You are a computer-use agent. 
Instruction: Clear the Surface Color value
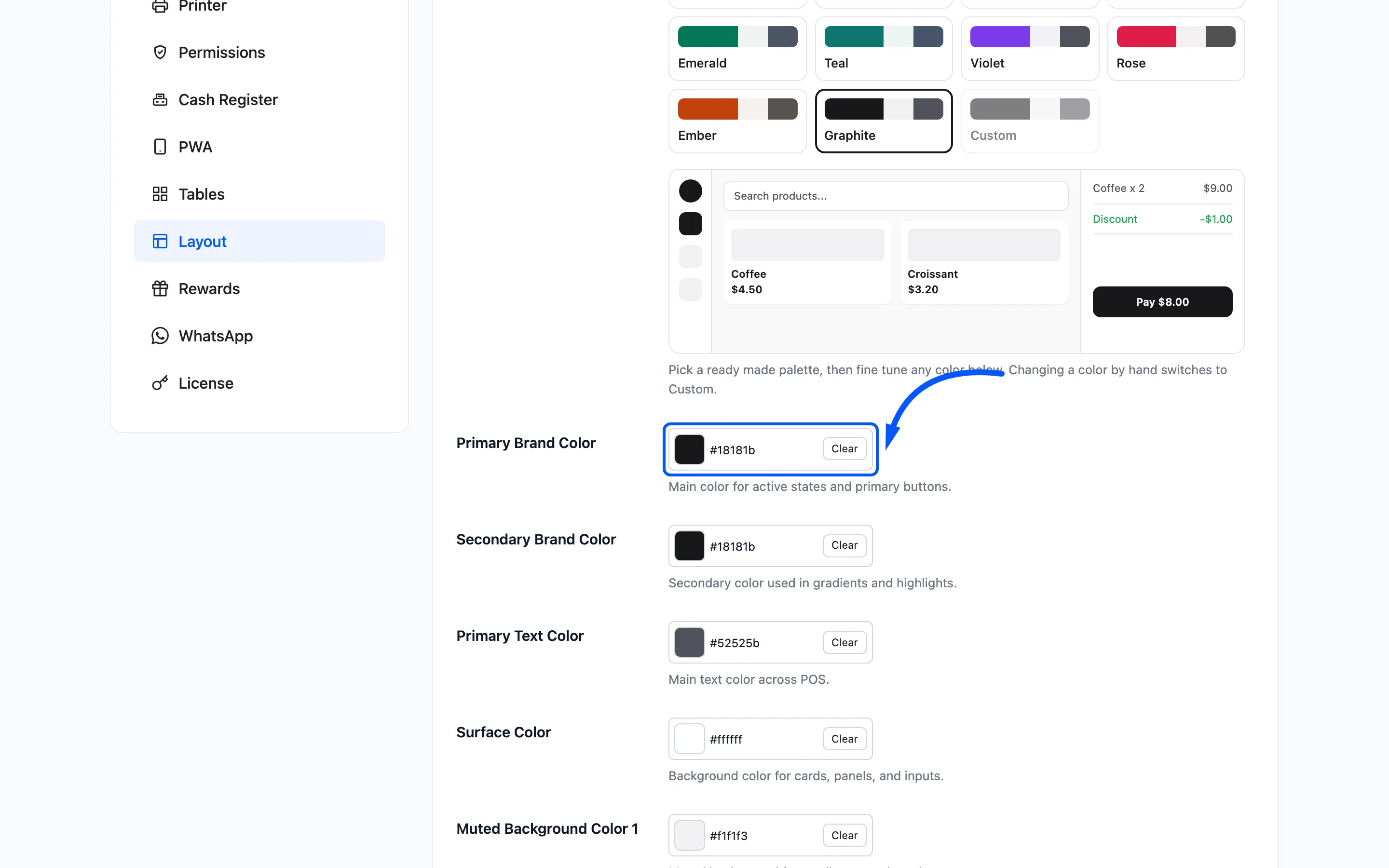844,739
